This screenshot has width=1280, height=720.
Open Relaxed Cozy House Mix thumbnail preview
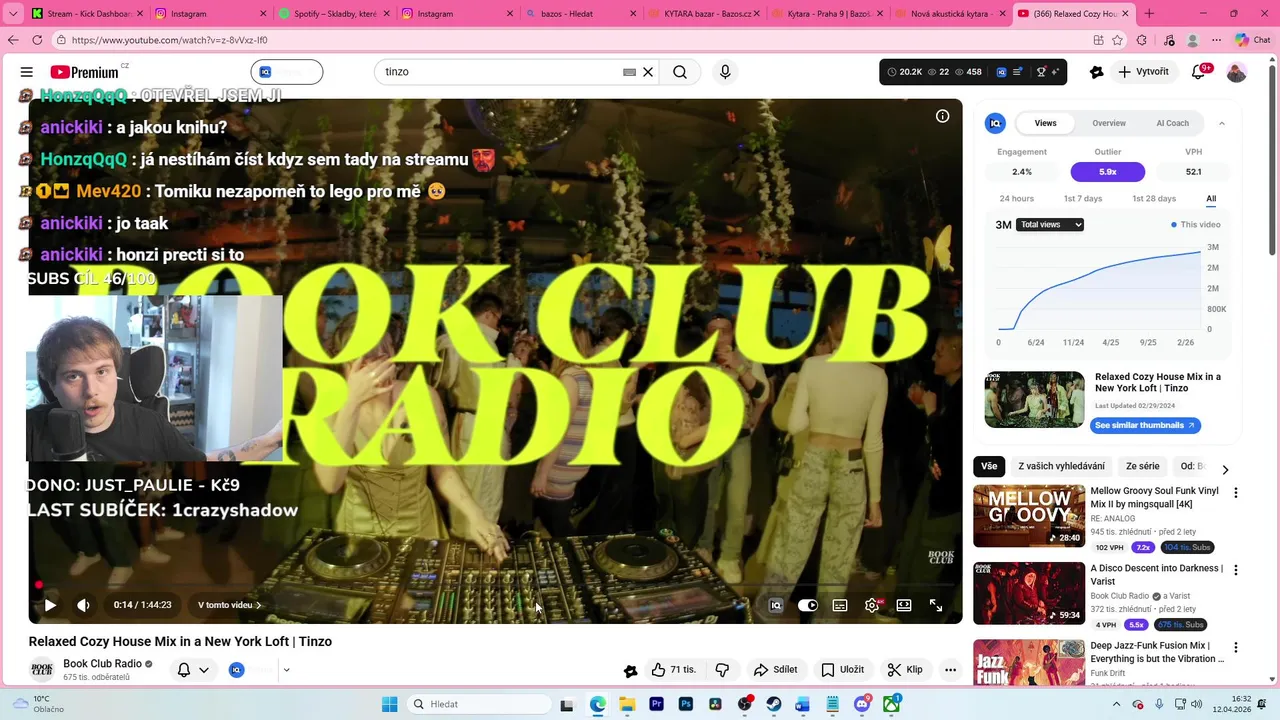(x=1034, y=399)
